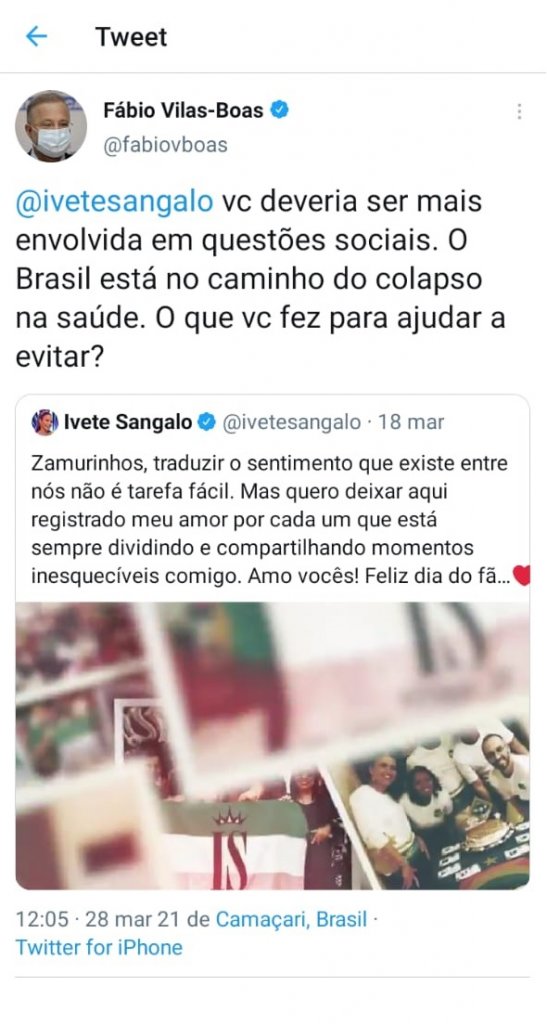
Task: Click the IS crown logo in the image
Action: click(x=230, y=847)
